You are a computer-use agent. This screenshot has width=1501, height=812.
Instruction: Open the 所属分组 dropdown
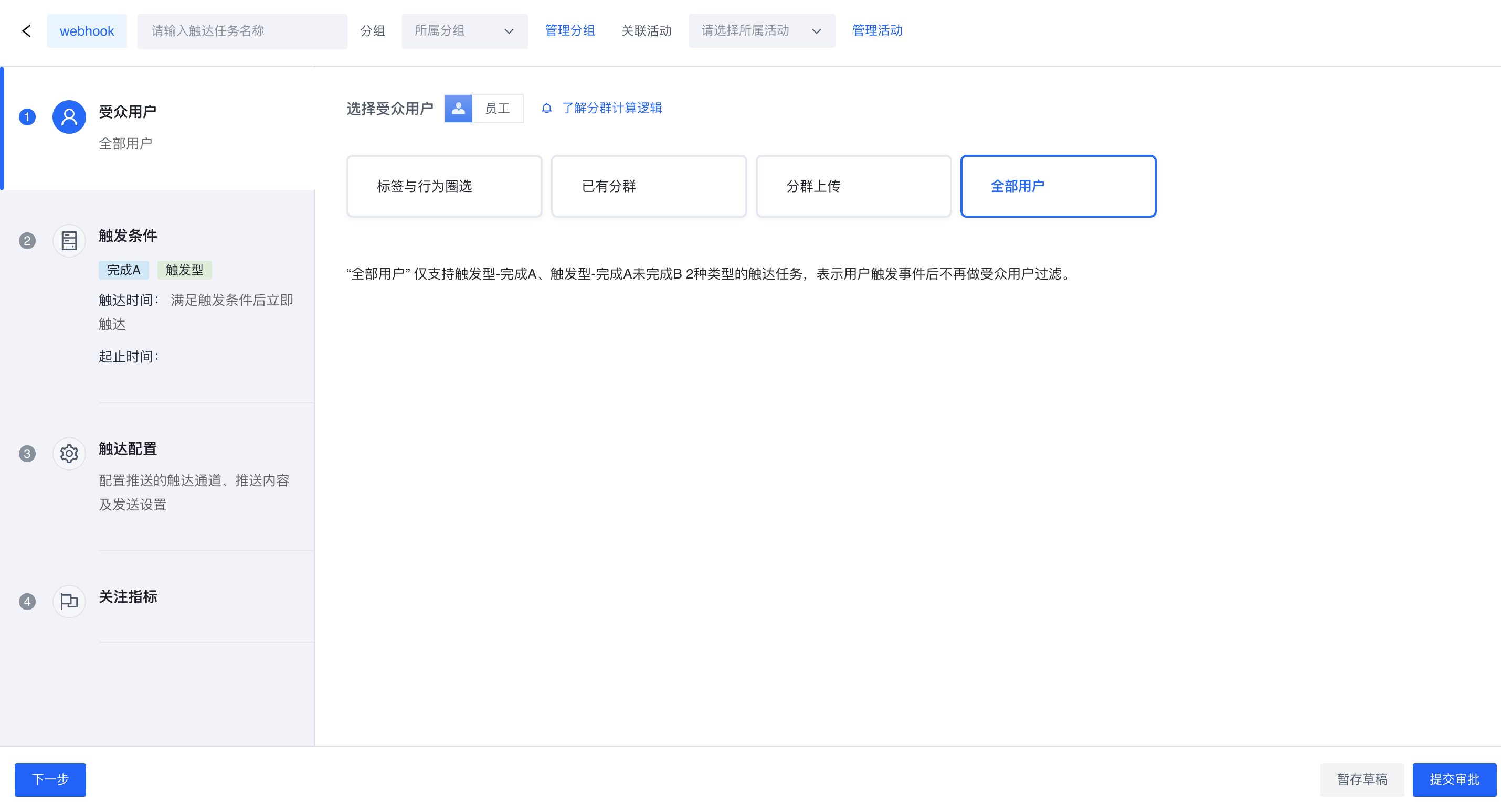point(464,31)
